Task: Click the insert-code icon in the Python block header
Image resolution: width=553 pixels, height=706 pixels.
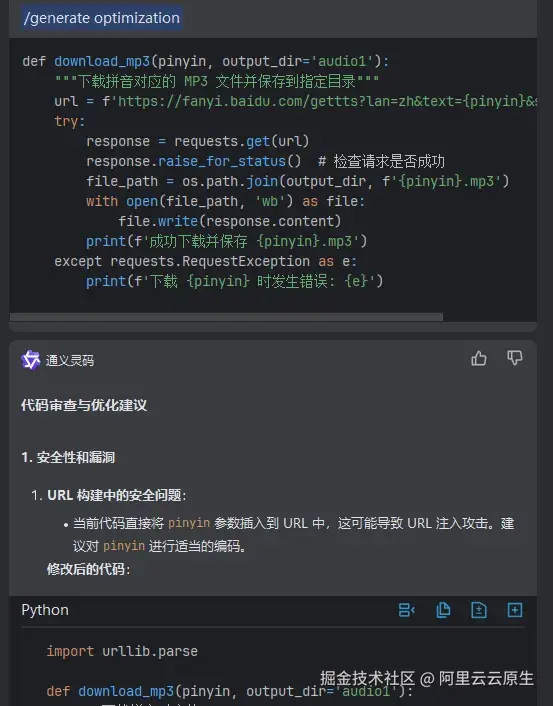Action: click(407, 610)
